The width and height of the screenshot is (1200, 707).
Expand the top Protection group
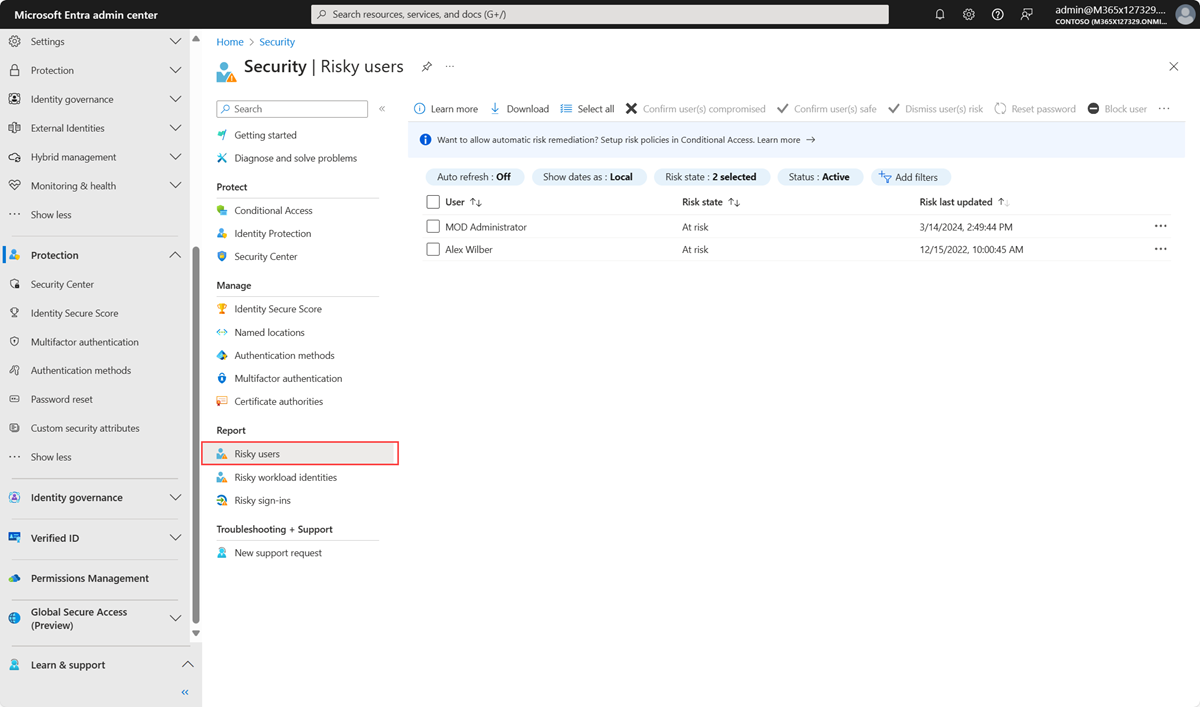tap(175, 70)
